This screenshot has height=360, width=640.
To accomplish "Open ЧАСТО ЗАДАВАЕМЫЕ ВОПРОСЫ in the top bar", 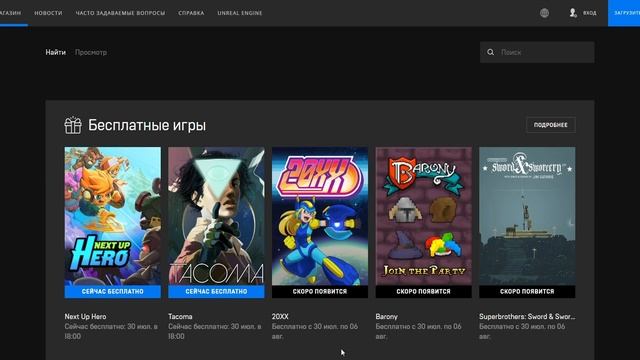I will 120,13.
